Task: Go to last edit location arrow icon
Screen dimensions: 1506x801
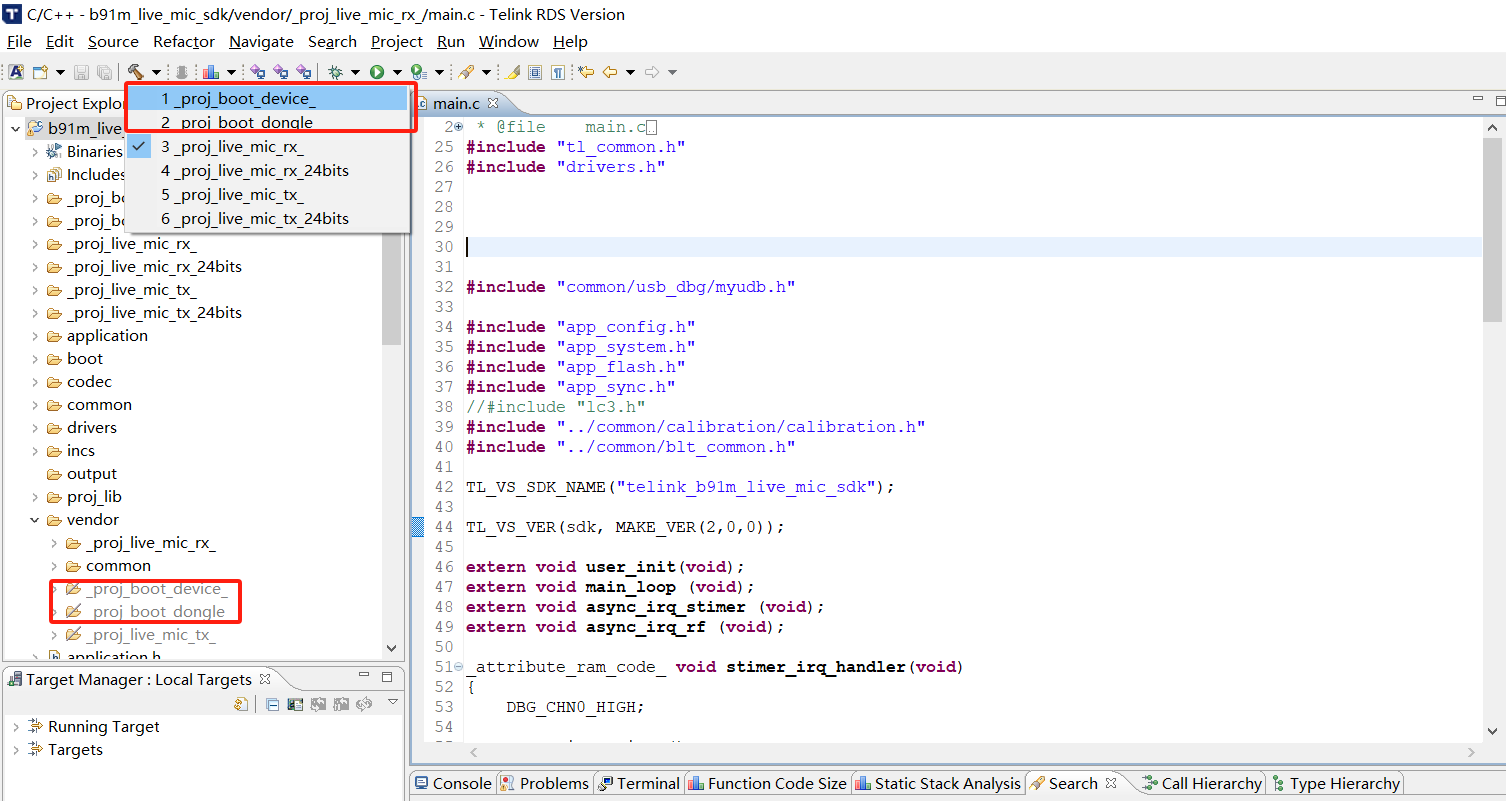Action: tap(586, 71)
